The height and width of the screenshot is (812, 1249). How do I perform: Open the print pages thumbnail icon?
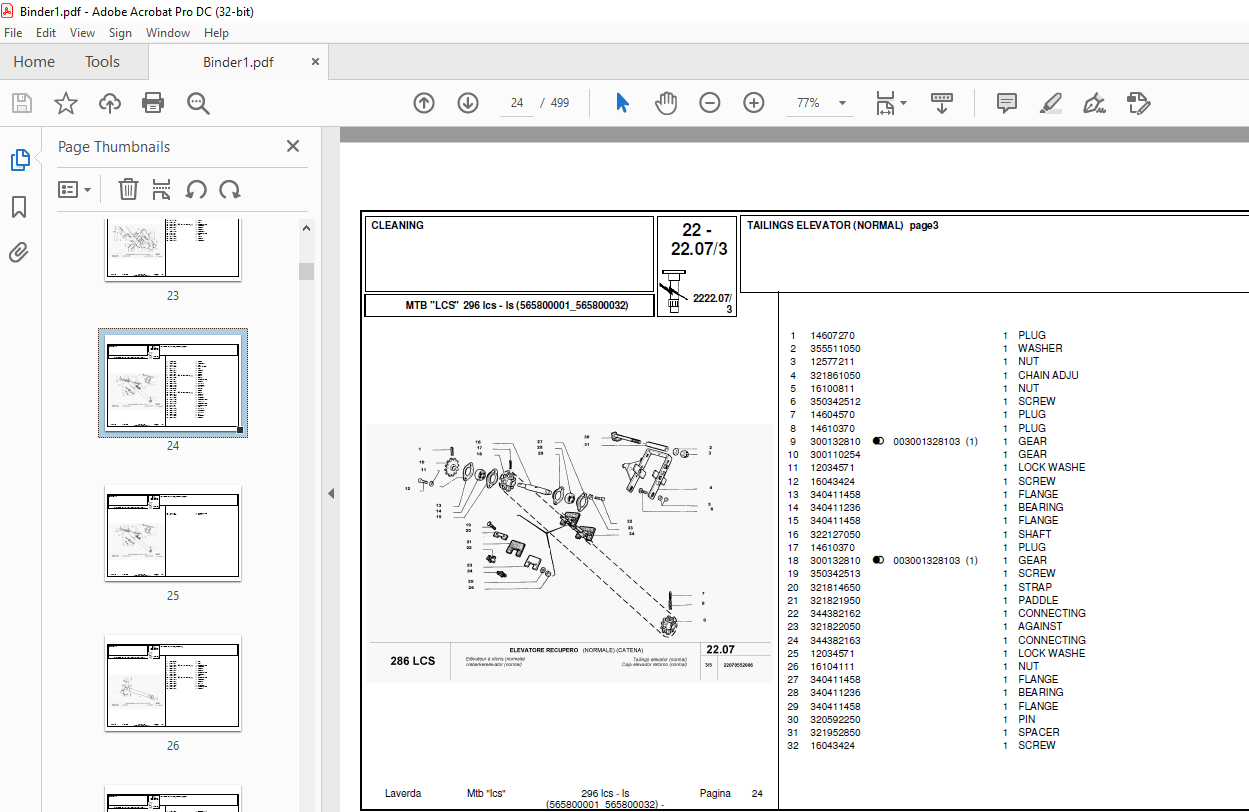[x=162, y=189]
